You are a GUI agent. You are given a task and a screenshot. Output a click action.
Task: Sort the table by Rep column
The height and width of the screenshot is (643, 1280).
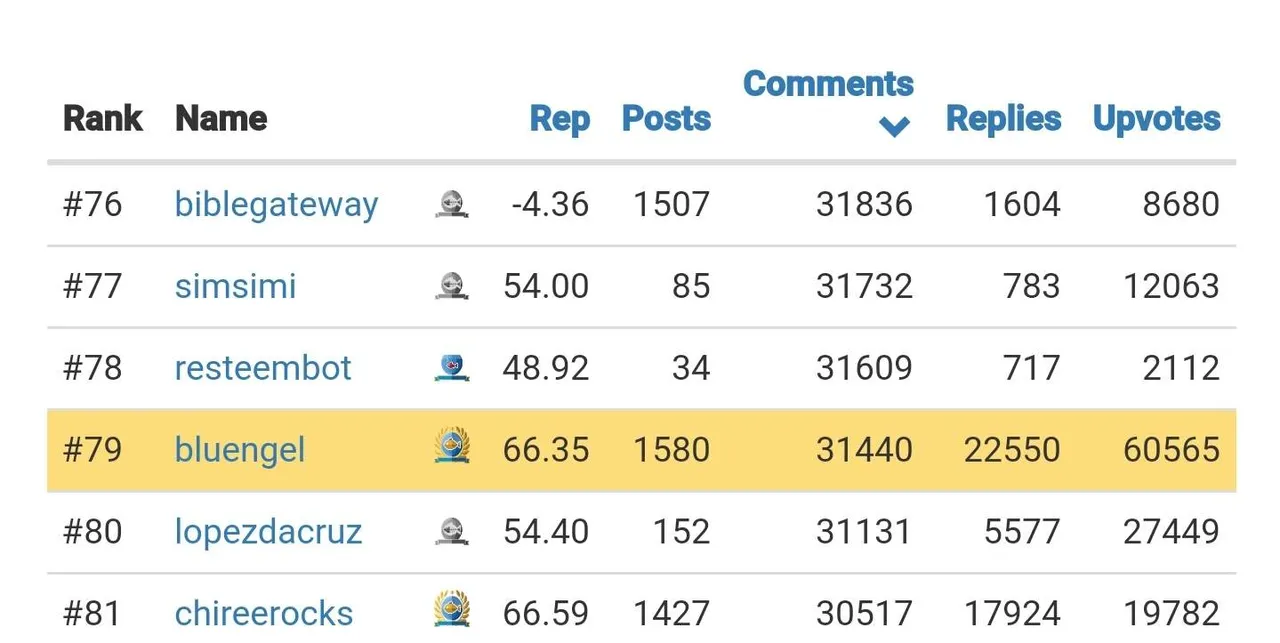(x=560, y=119)
